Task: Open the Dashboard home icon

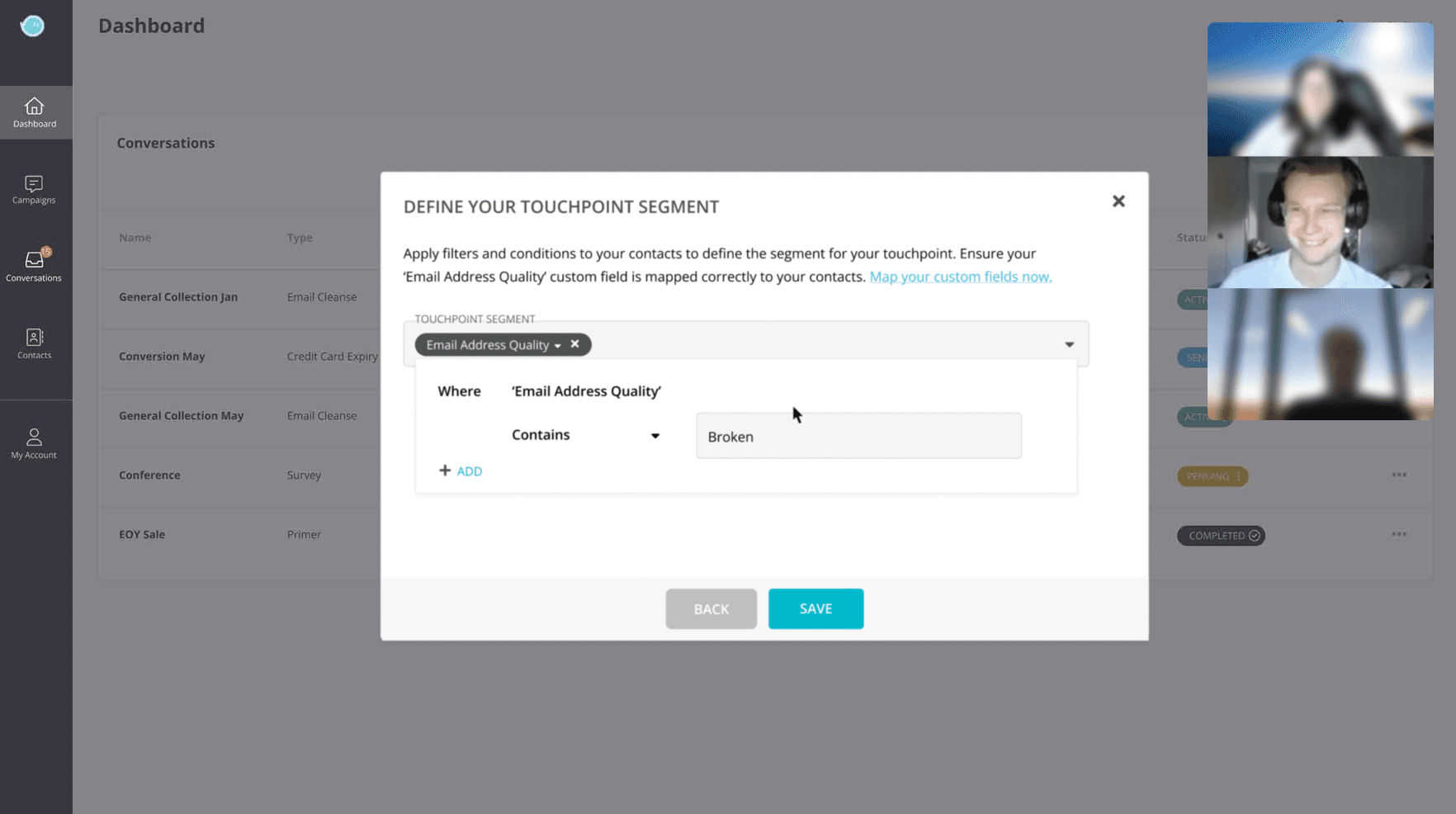Action: pyautogui.click(x=34, y=106)
